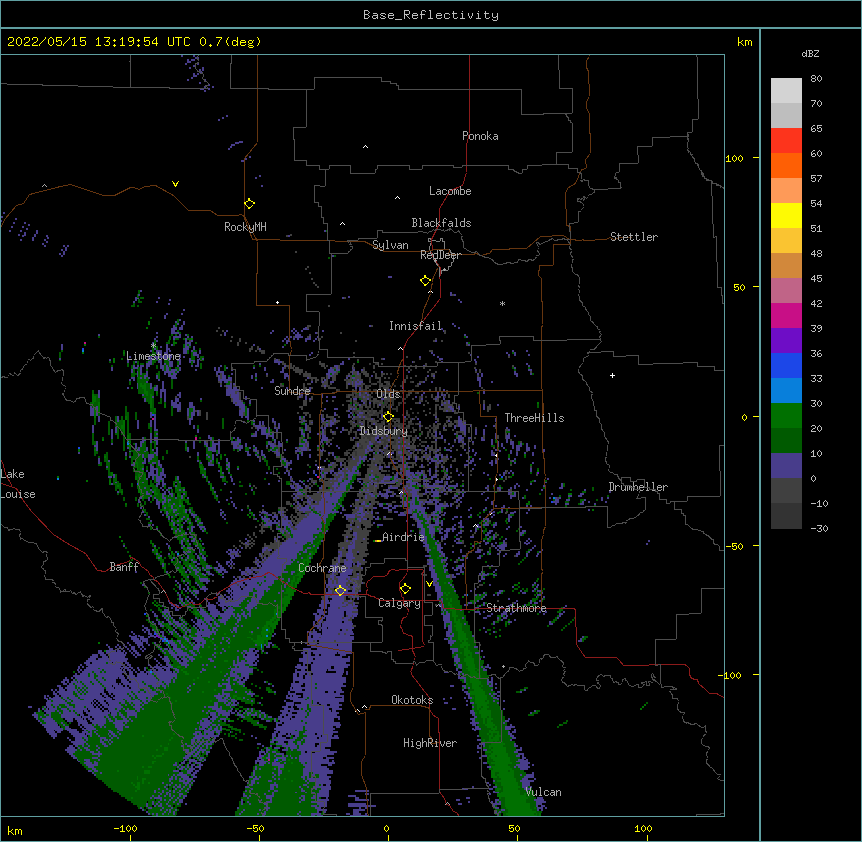
Task: Select the Blackfalds label
Action: pos(441,223)
